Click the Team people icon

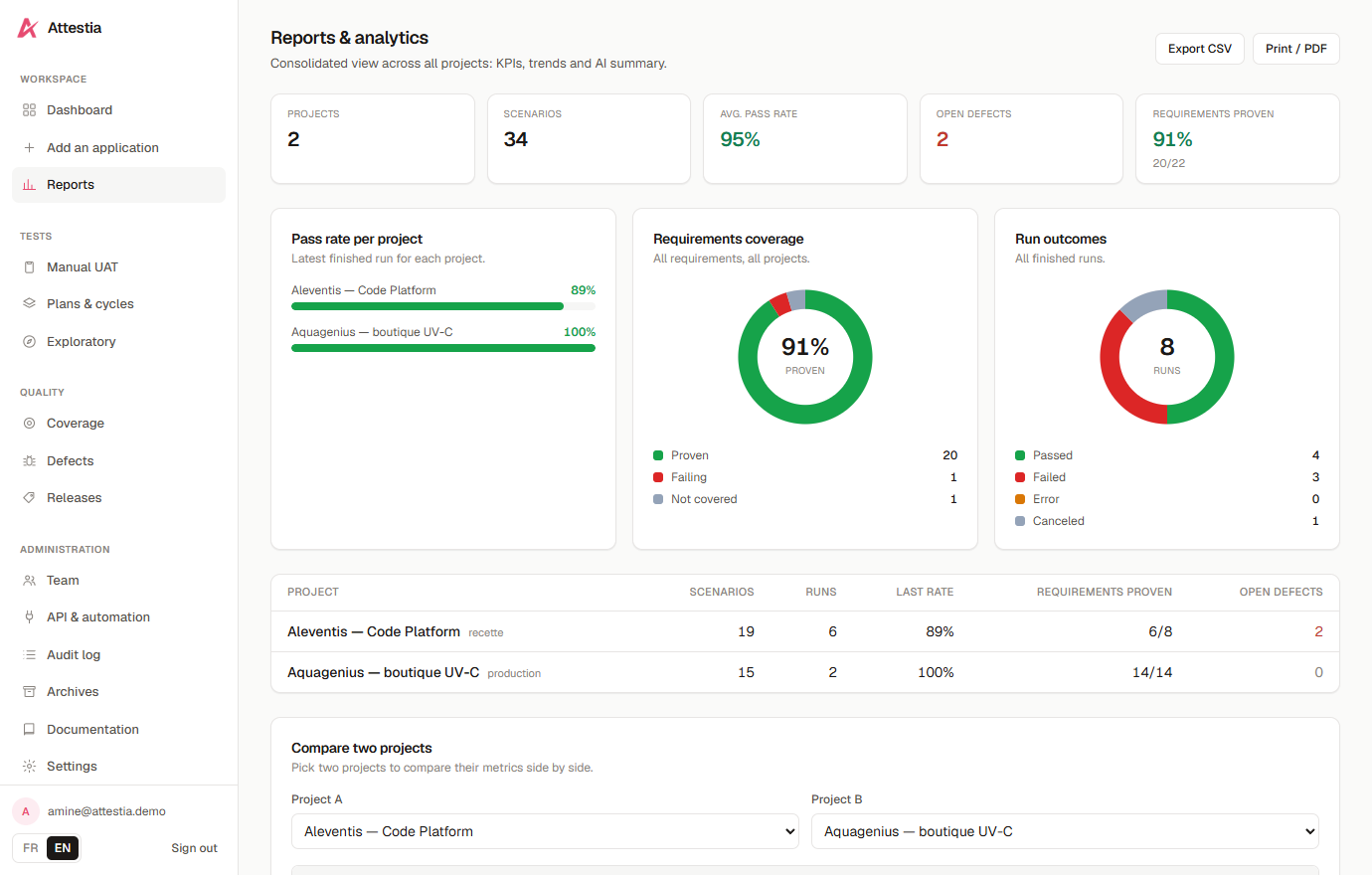pos(29,581)
